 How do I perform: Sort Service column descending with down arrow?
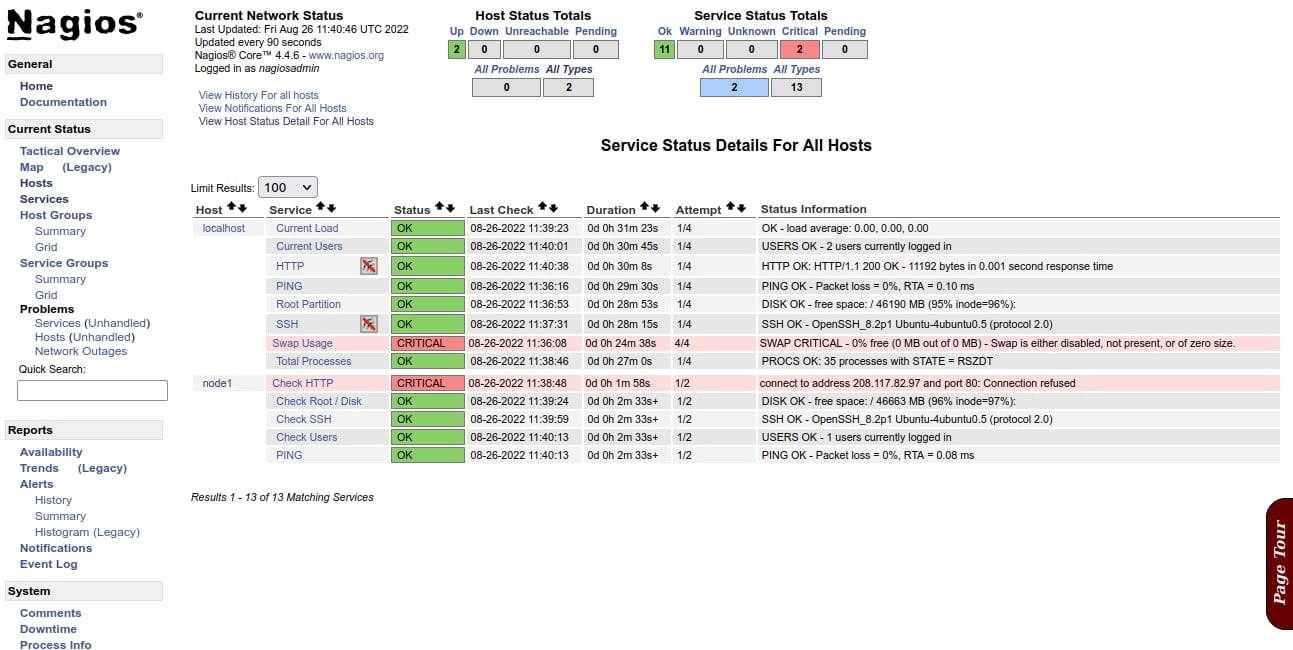(331, 207)
